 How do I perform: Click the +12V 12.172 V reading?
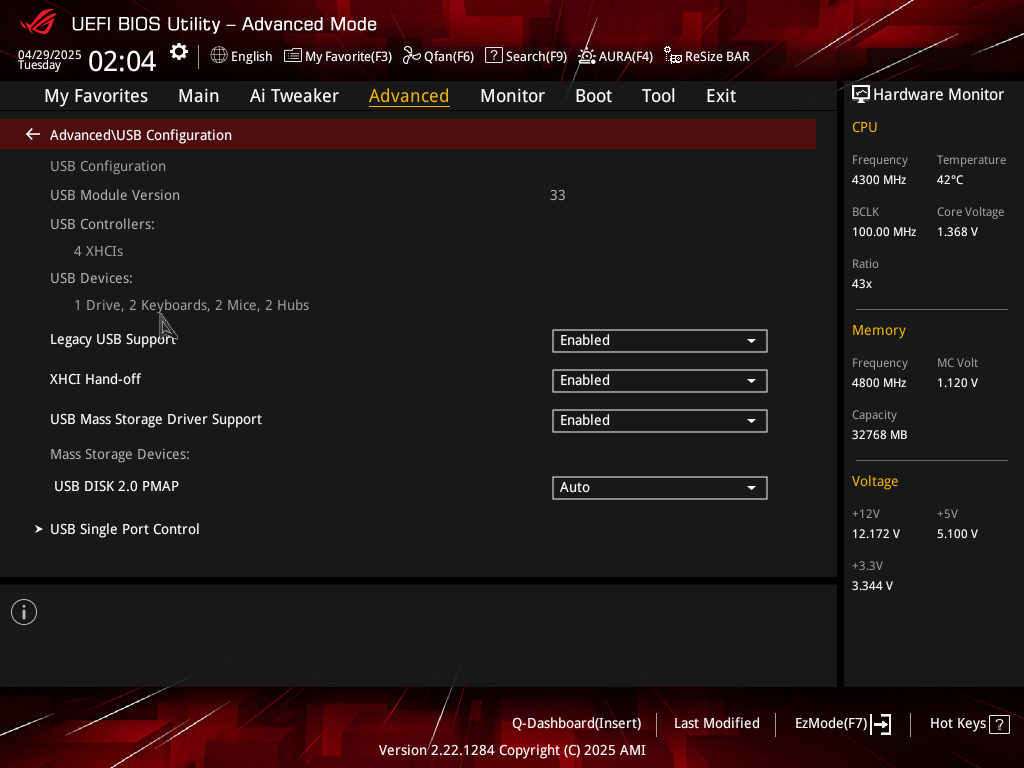click(x=876, y=534)
